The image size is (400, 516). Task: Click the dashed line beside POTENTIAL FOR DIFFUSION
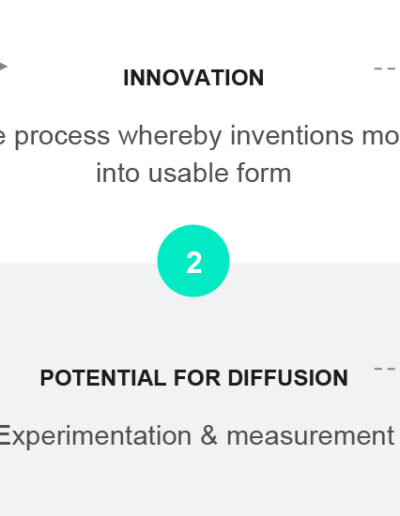(385, 369)
